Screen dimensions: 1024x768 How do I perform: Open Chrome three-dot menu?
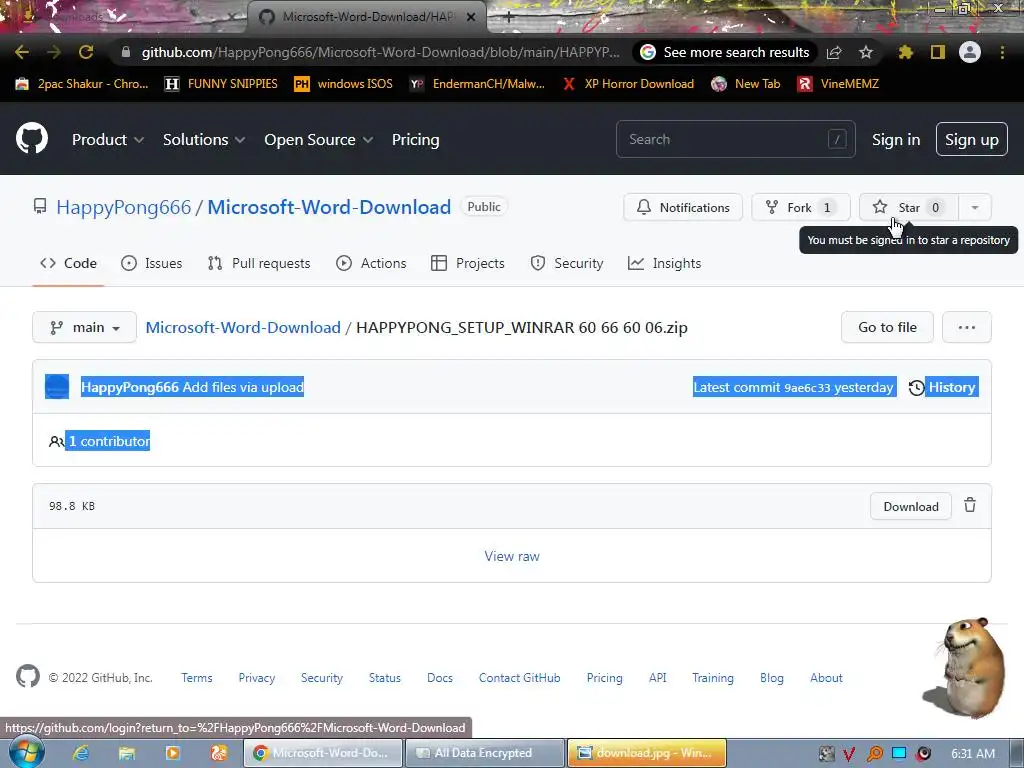pyautogui.click(x=1002, y=52)
